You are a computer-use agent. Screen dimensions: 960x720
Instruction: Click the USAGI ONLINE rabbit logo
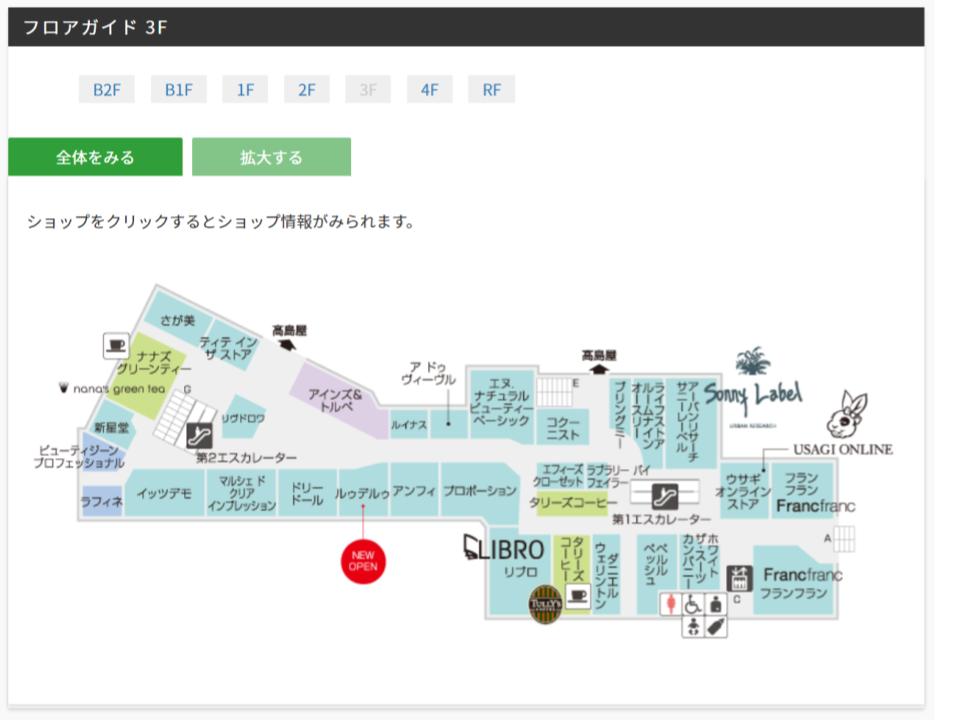tap(847, 414)
